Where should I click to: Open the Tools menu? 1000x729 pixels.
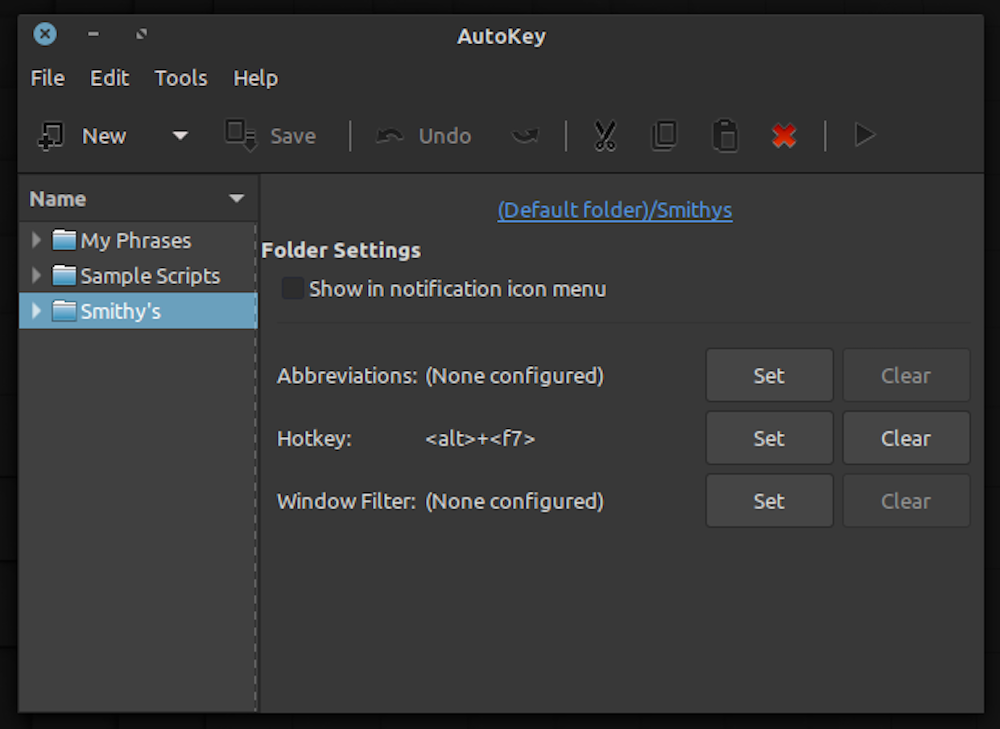181,78
